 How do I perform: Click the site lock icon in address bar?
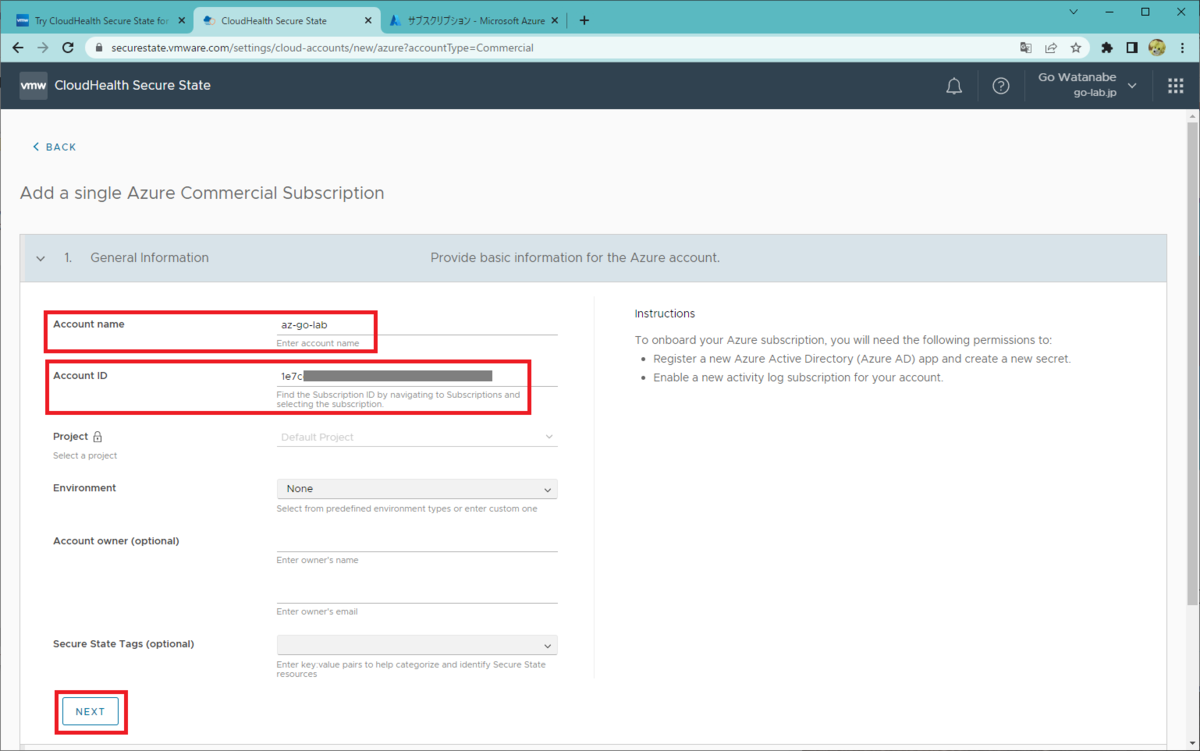click(98, 48)
